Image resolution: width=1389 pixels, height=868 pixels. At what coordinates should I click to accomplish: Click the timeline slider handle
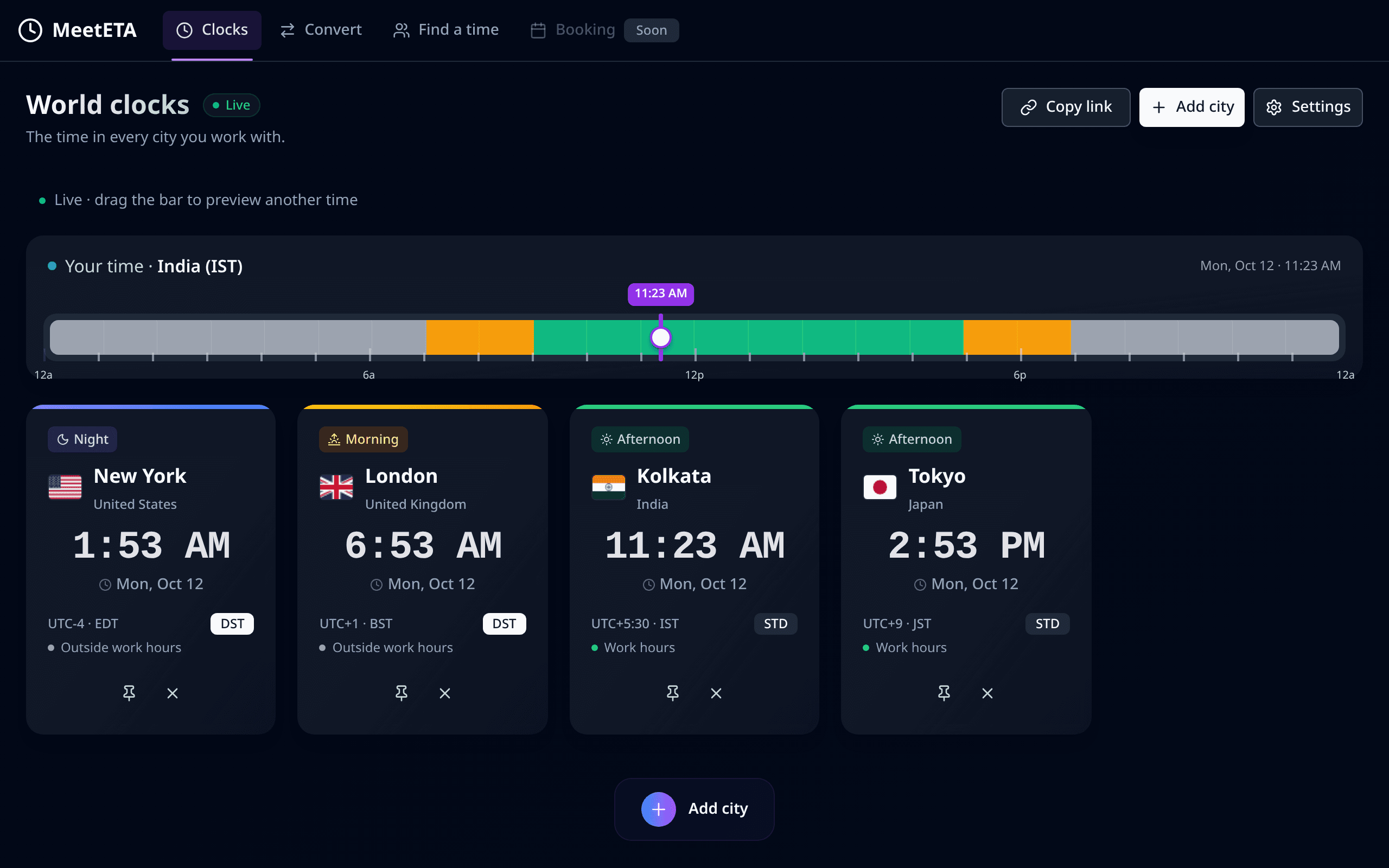pos(661,337)
